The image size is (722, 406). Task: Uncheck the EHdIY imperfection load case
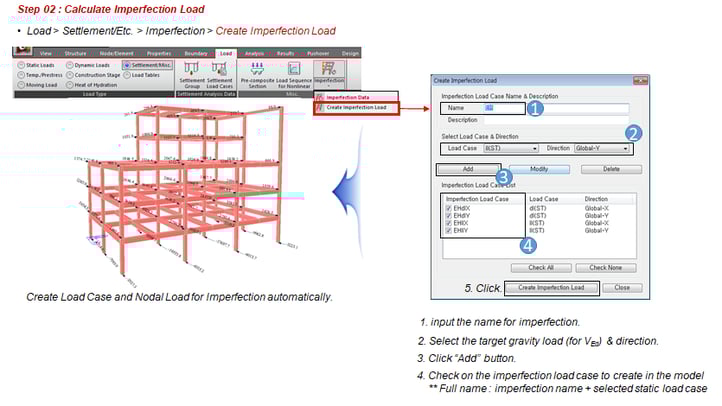pos(448,216)
